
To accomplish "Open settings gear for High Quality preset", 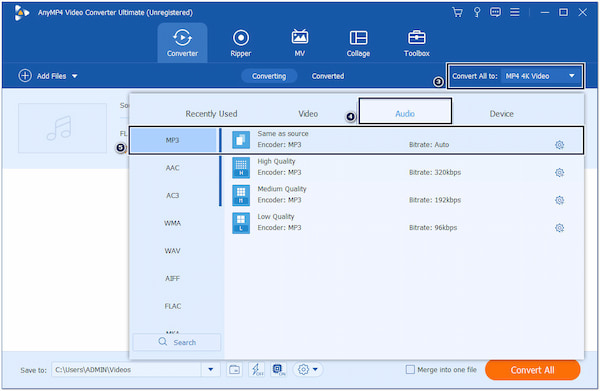I will [x=559, y=173].
